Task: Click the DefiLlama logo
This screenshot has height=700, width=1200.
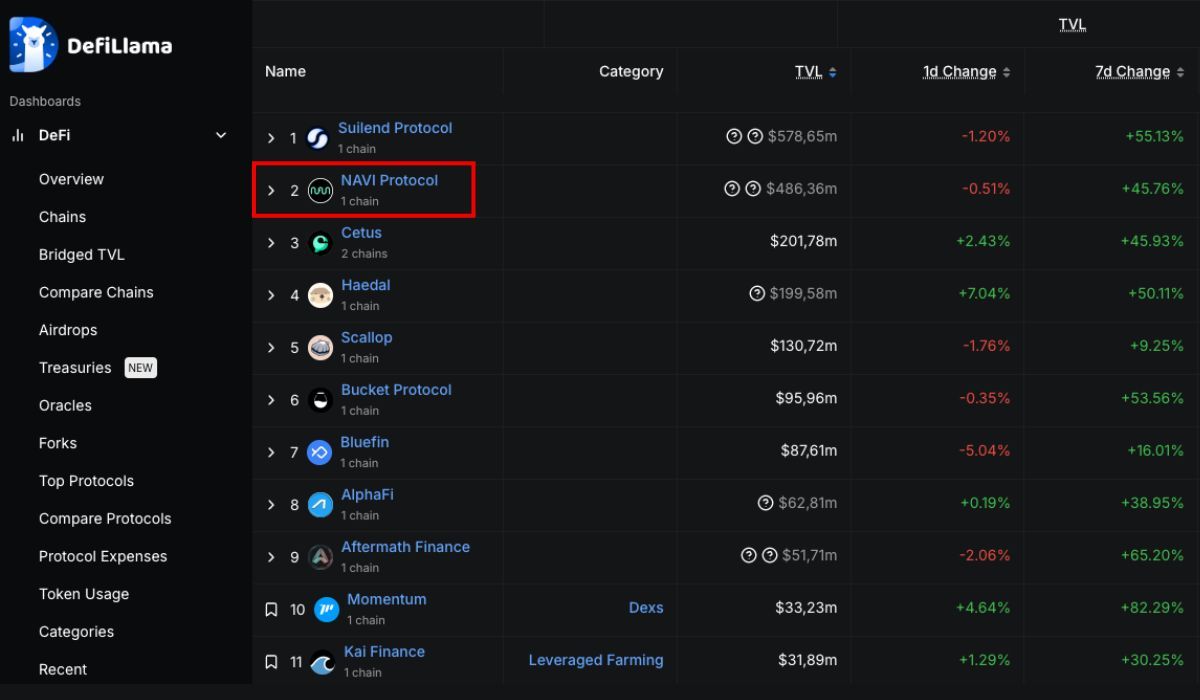Action: click(x=91, y=45)
